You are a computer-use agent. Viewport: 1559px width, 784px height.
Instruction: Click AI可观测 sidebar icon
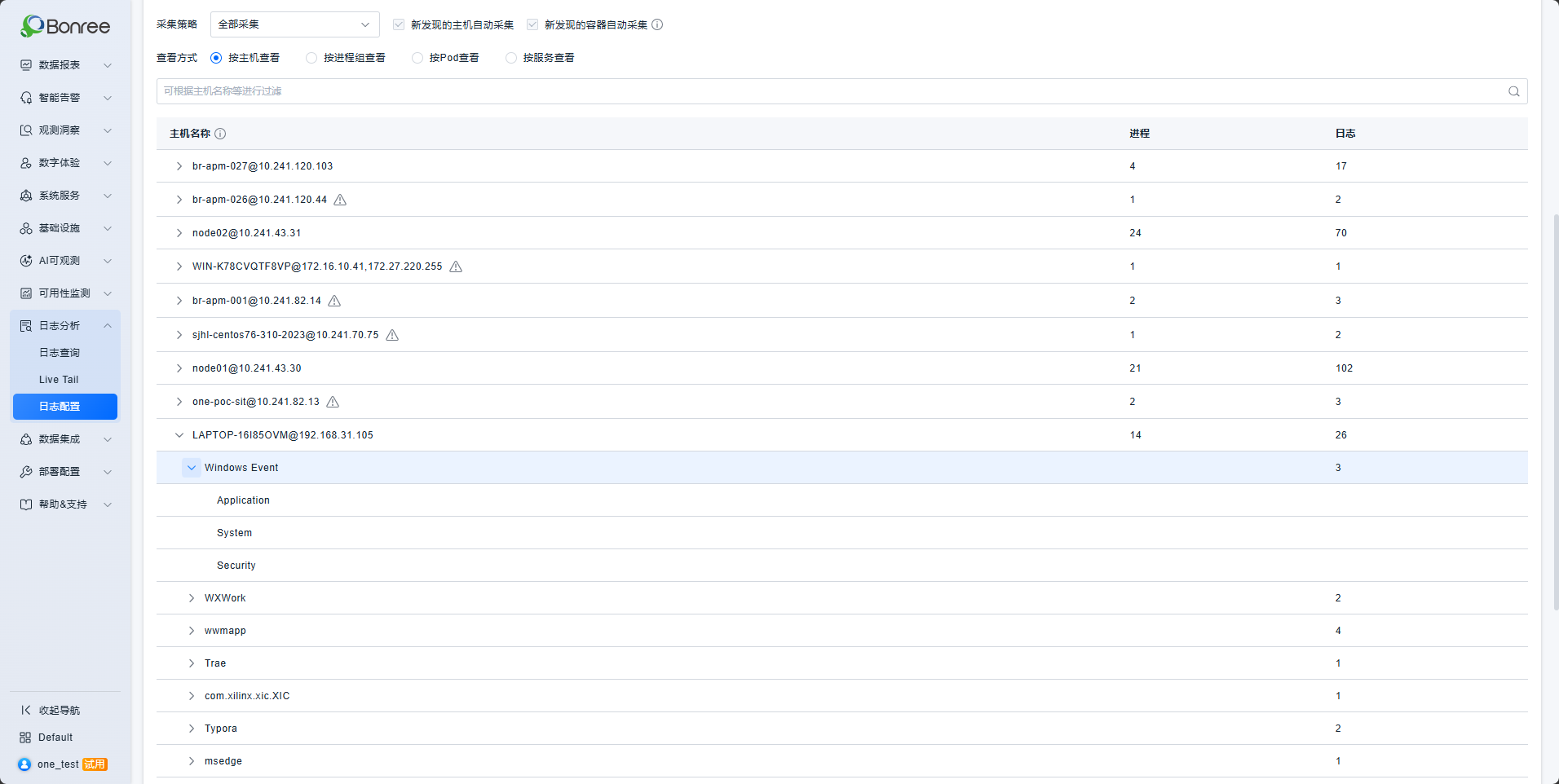[26, 261]
